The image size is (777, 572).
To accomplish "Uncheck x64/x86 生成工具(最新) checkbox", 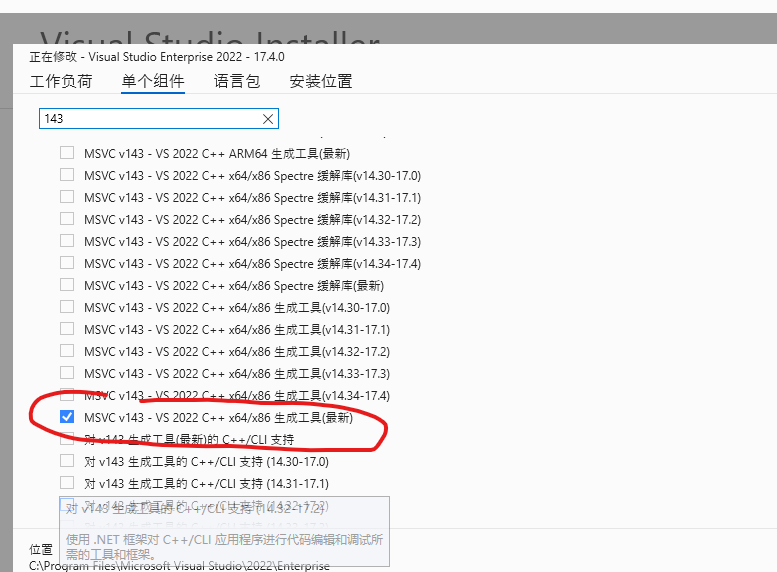I will [x=67, y=417].
